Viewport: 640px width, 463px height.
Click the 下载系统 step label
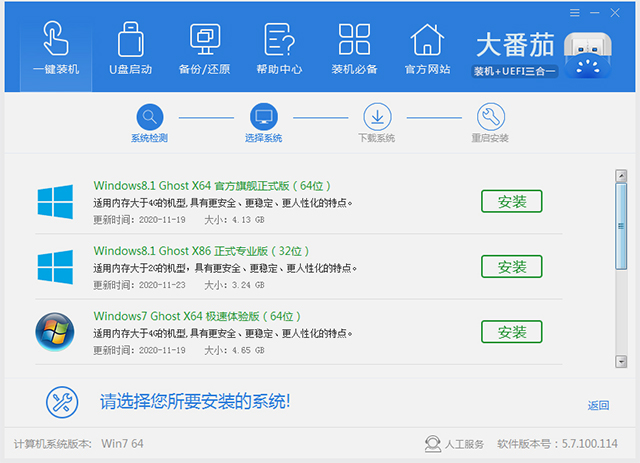coord(377,138)
